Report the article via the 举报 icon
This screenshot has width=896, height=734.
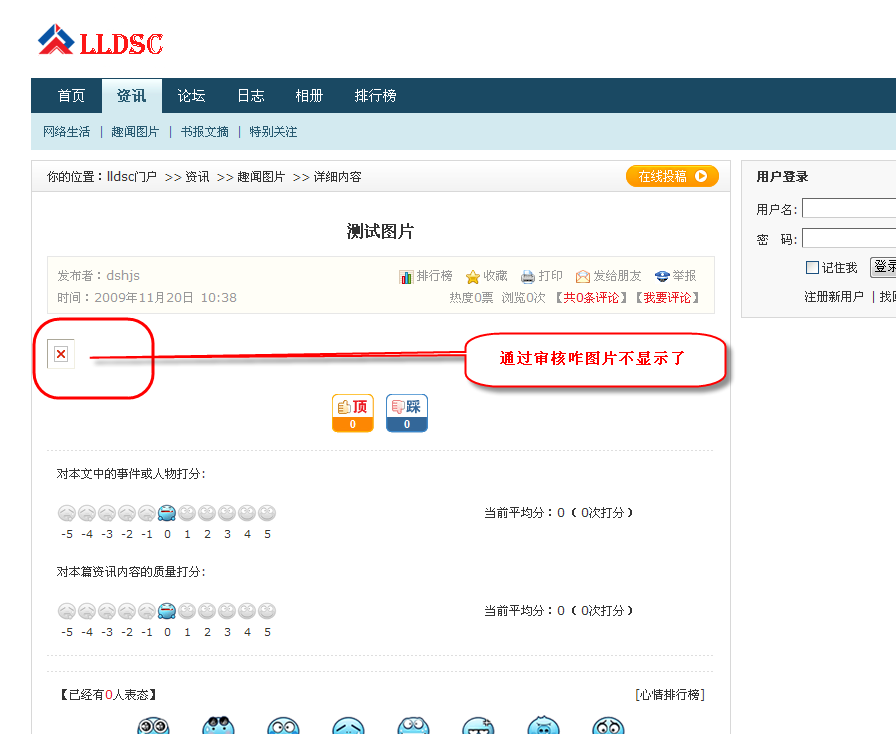point(662,276)
